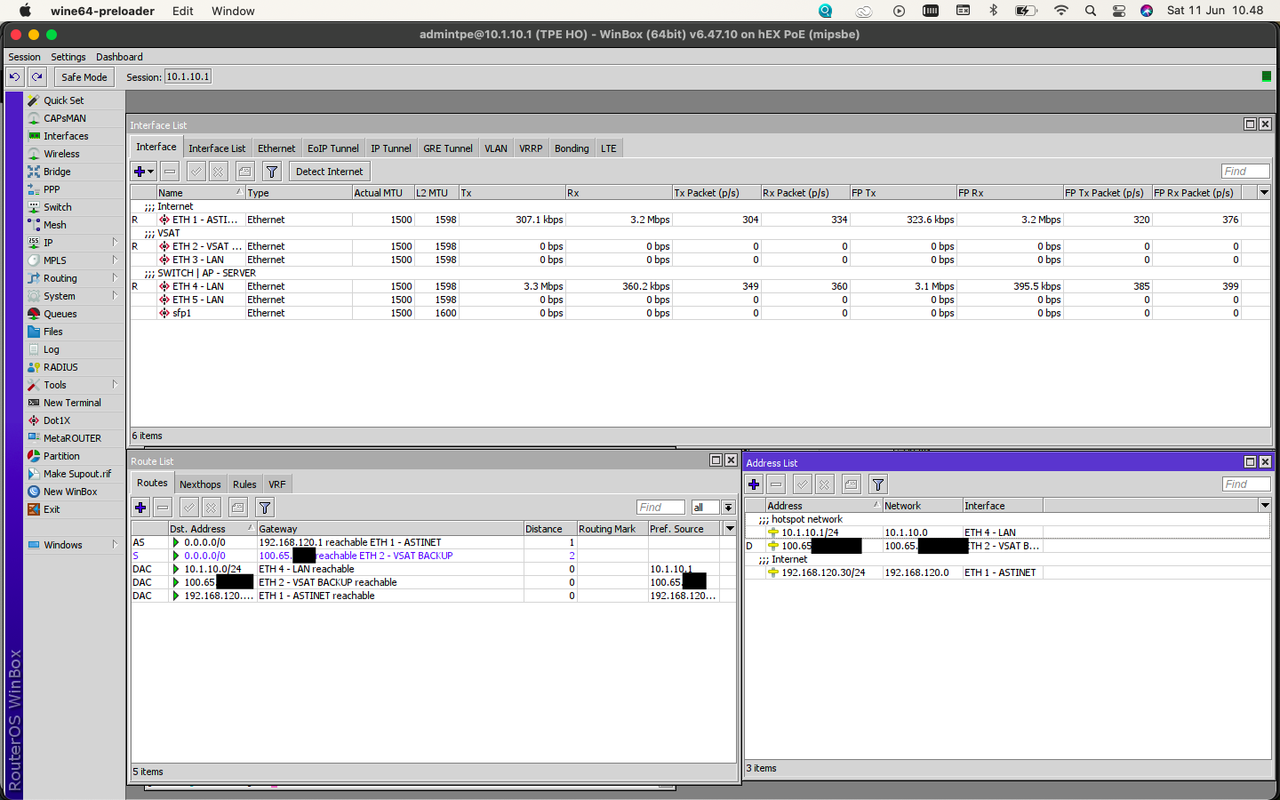Expand the Windows submenu
This screenshot has height=800, width=1280.
pos(115,545)
